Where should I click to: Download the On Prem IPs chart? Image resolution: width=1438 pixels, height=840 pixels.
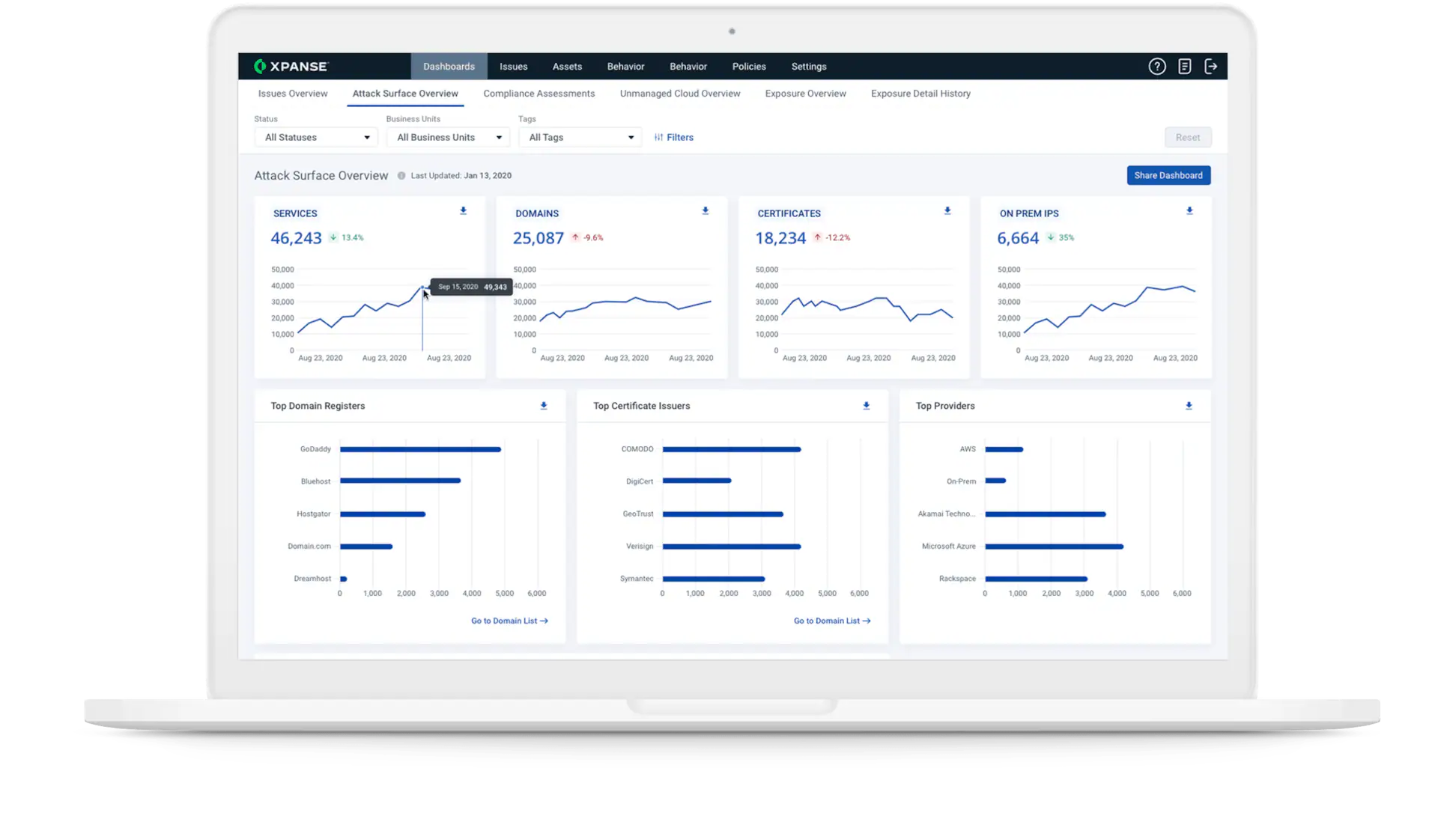[x=1189, y=211]
